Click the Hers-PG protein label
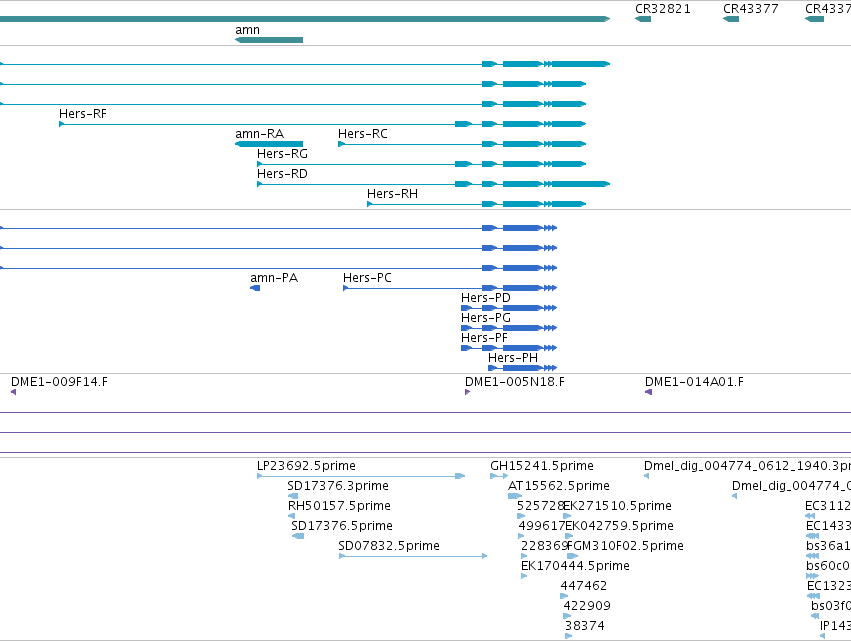The image size is (851, 641). [486, 318]
